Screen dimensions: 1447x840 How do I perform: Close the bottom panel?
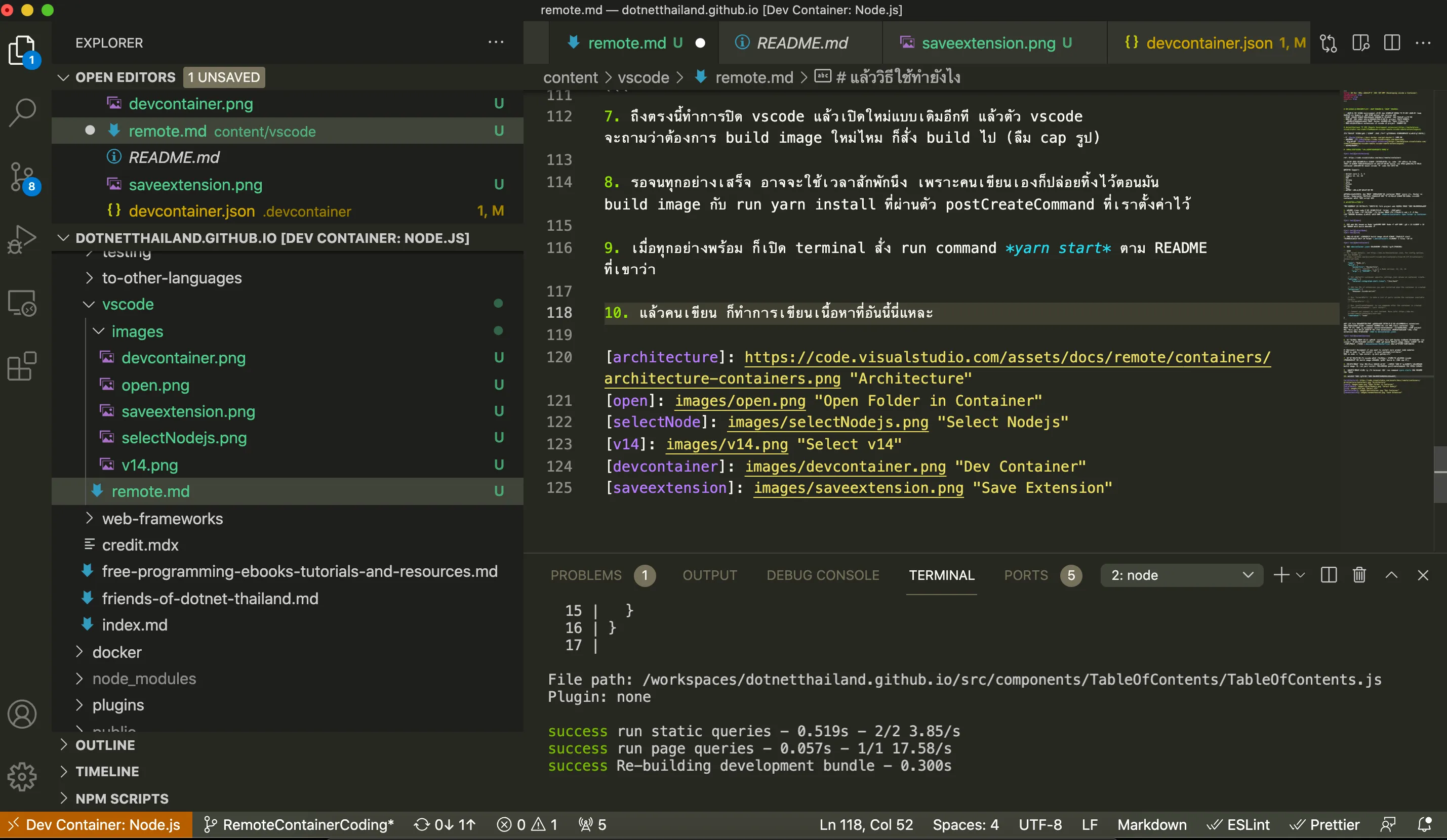(x=1423, y=575)
